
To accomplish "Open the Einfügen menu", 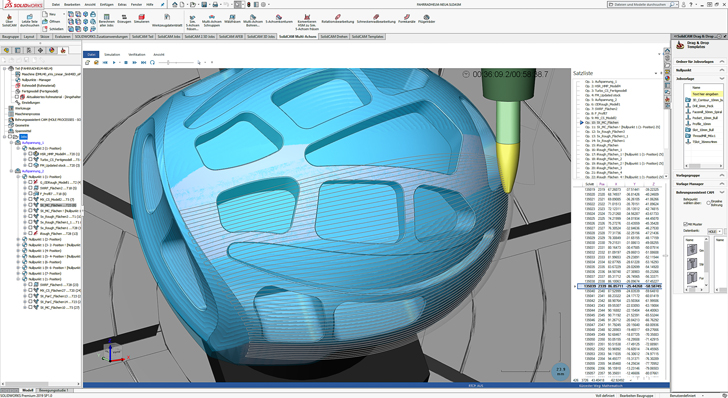I will [106, 4].
